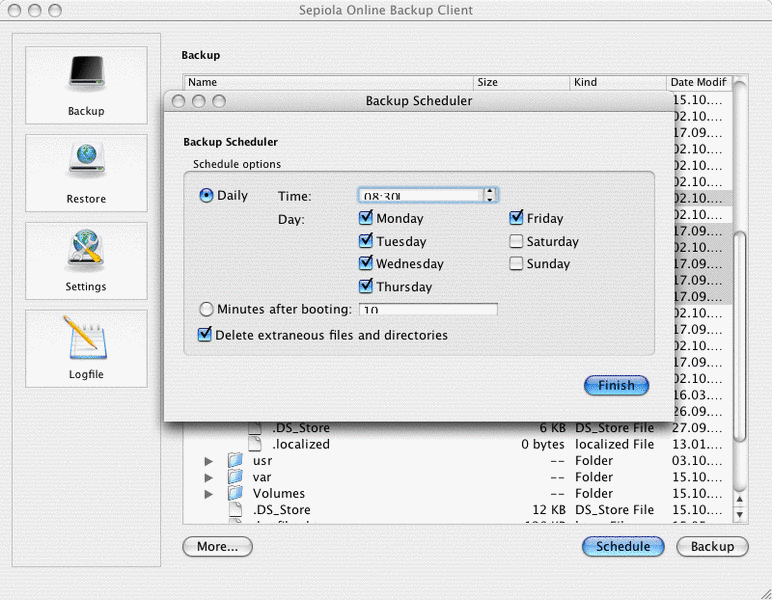Uncheck the Friday checkbox

click(x=516, y=217)
